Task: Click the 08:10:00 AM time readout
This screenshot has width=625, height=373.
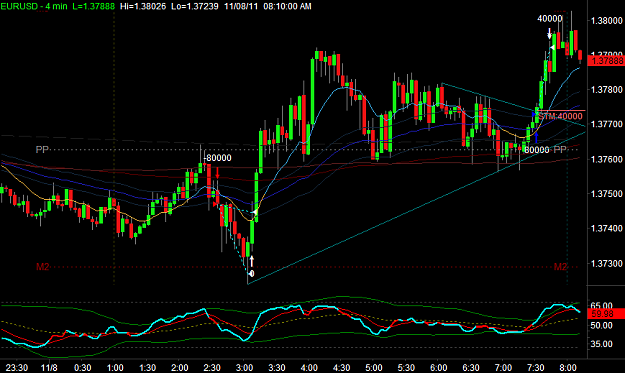Action: [x=287, y=6]
